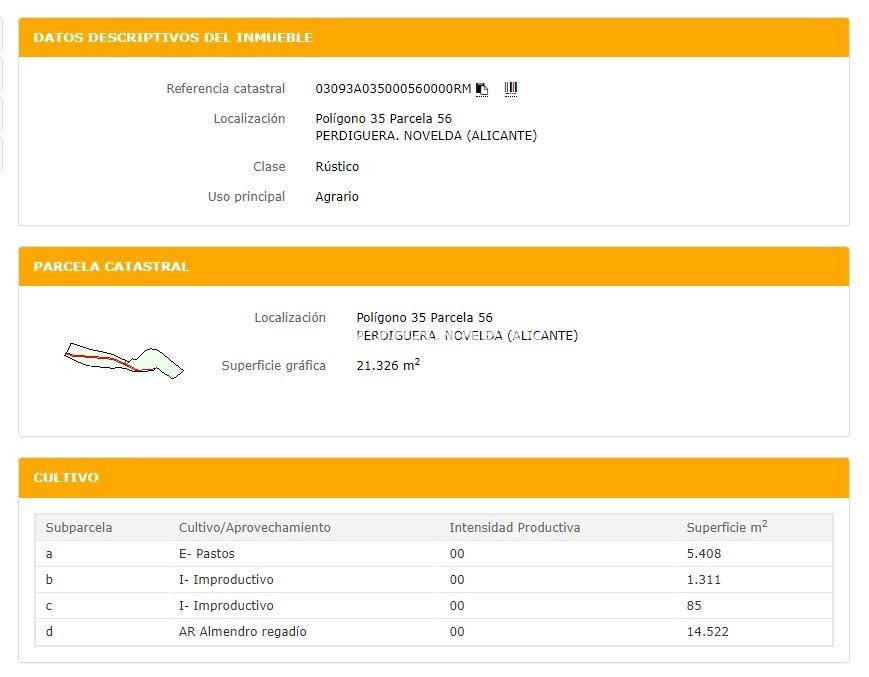Select the 'E- Pastos' crop cell
Screen dimensions: 869x677
(x=207, y=553)
